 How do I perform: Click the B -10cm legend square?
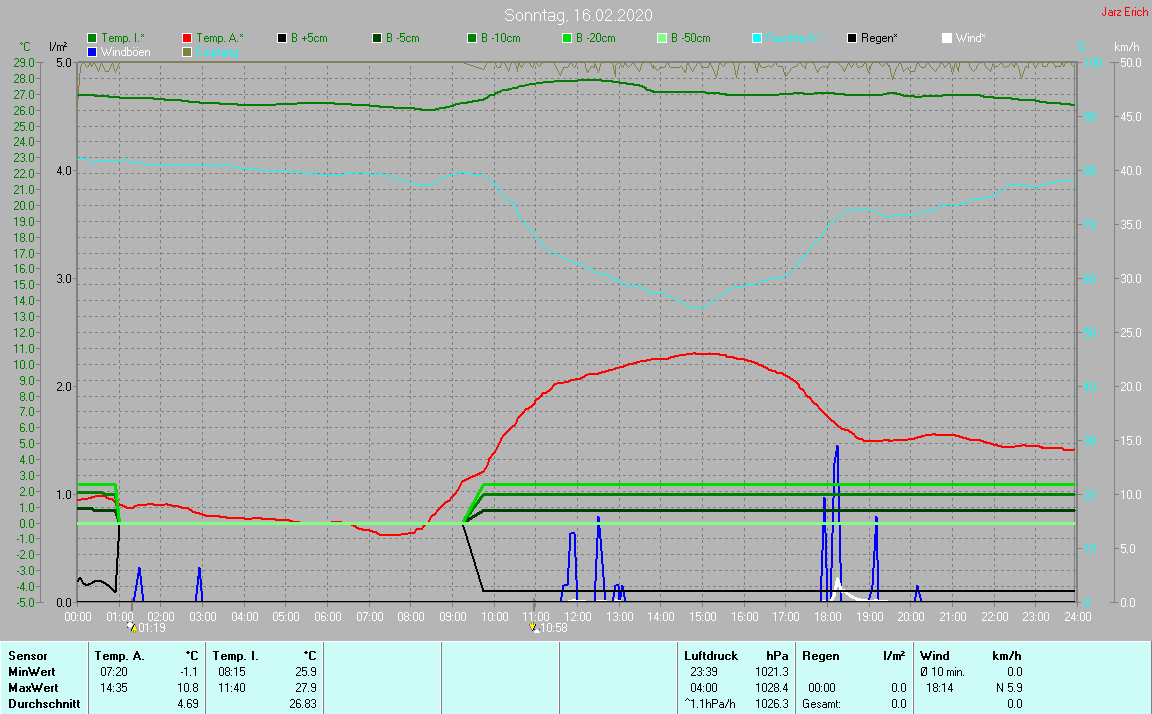click(472, 38)
